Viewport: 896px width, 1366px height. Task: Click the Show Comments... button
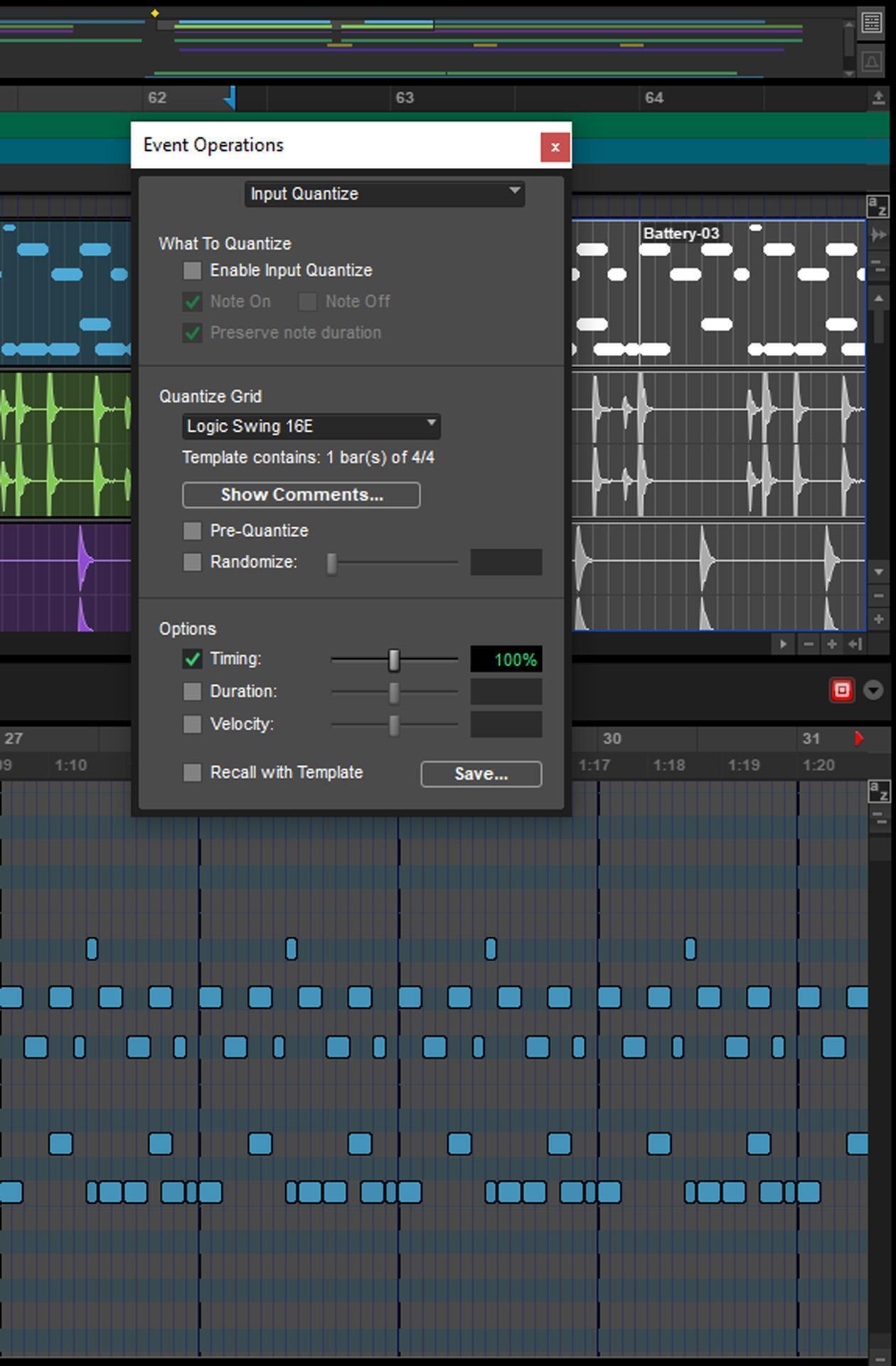click(x=301, y=495)
